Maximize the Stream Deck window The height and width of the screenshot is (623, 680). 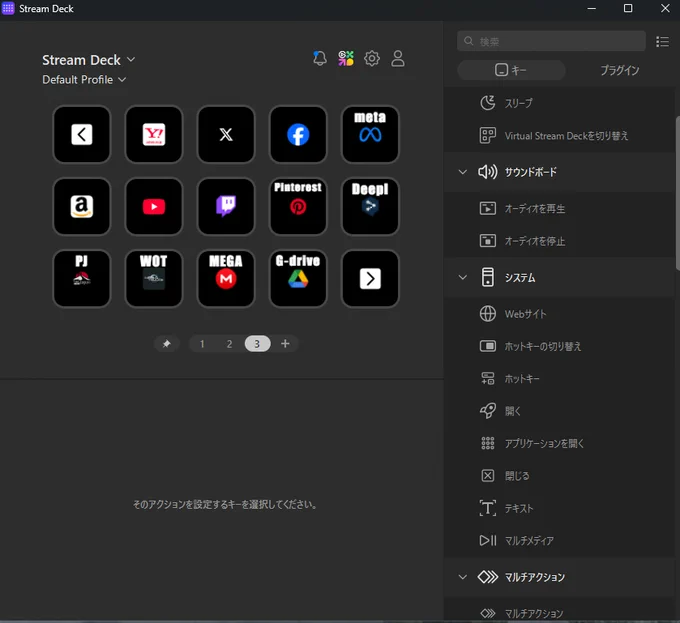628,8
